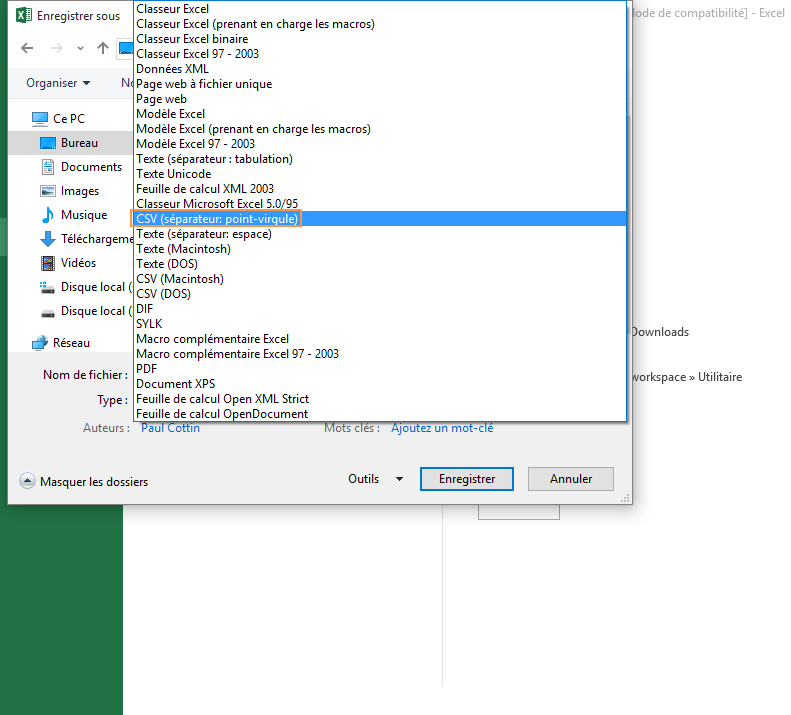Click Downloads entry in the Excel window

tap(660, 332)
